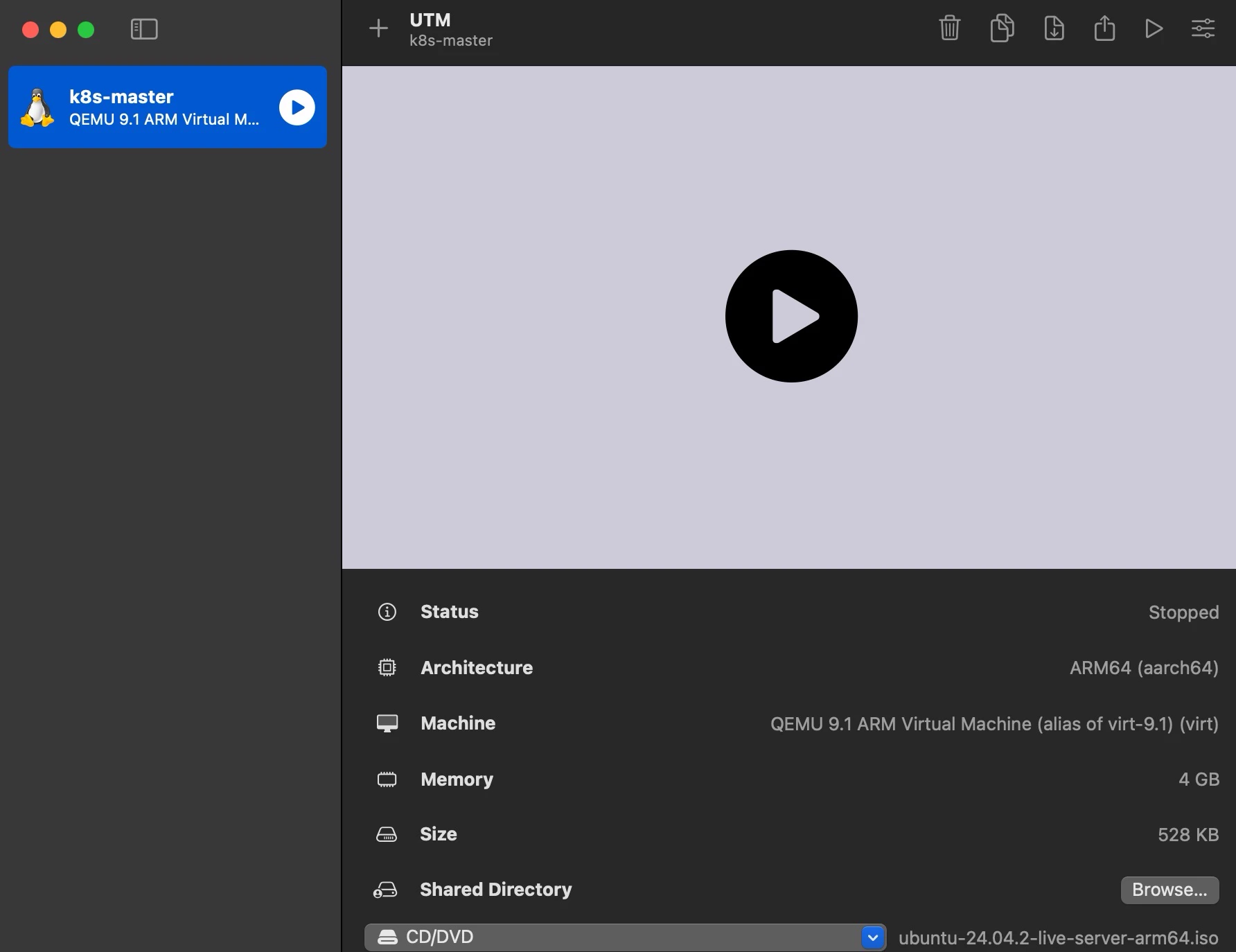Screen dimensions: 1236x952
Task: Click the Linux penguin icon for k8s-master
Action: click(37, 107)
